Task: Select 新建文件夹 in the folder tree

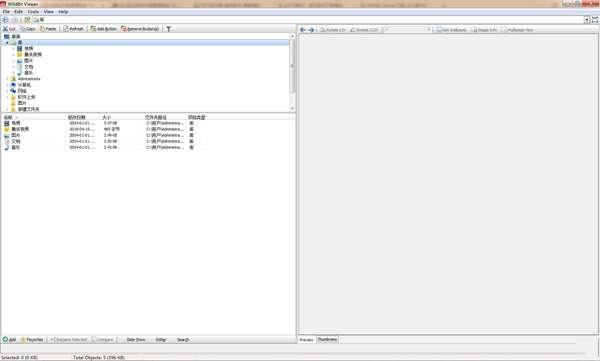Action: [28, 109]
